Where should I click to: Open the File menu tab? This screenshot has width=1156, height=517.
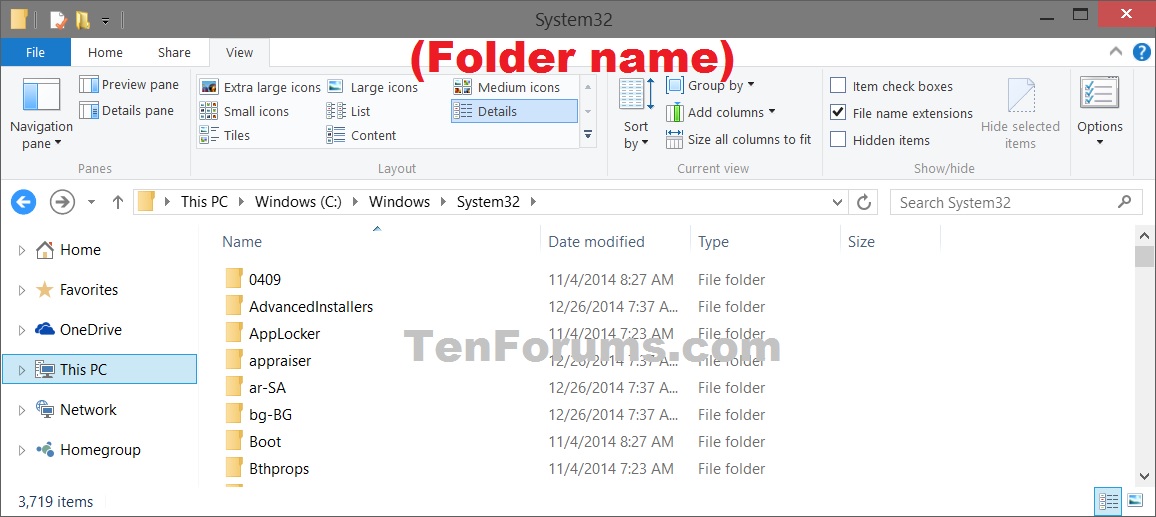point(35,52)
